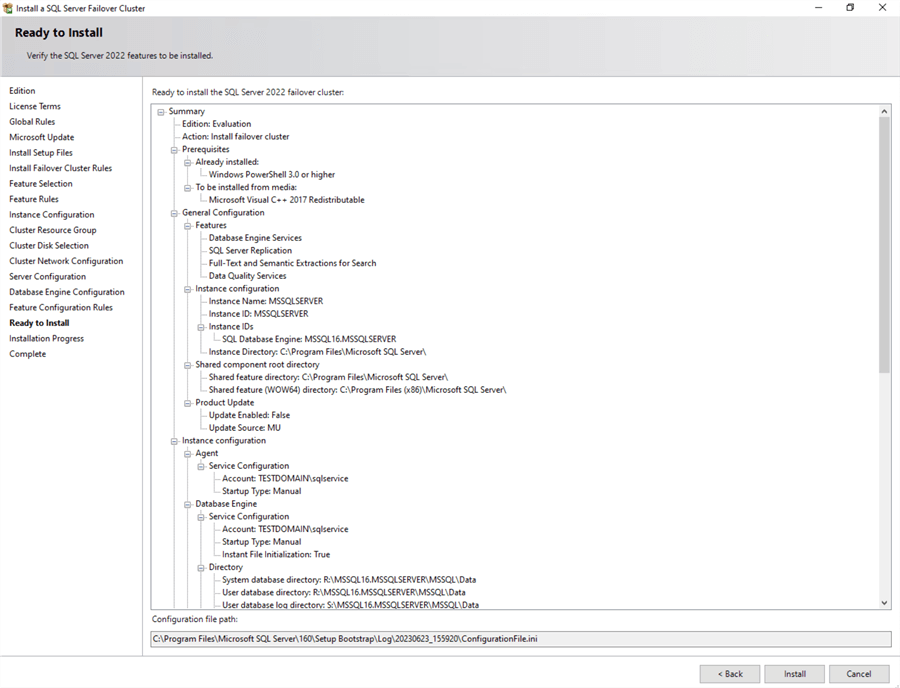Select Install Failover Cluster Rules step
Screen dimensions: 900x688
60,168
